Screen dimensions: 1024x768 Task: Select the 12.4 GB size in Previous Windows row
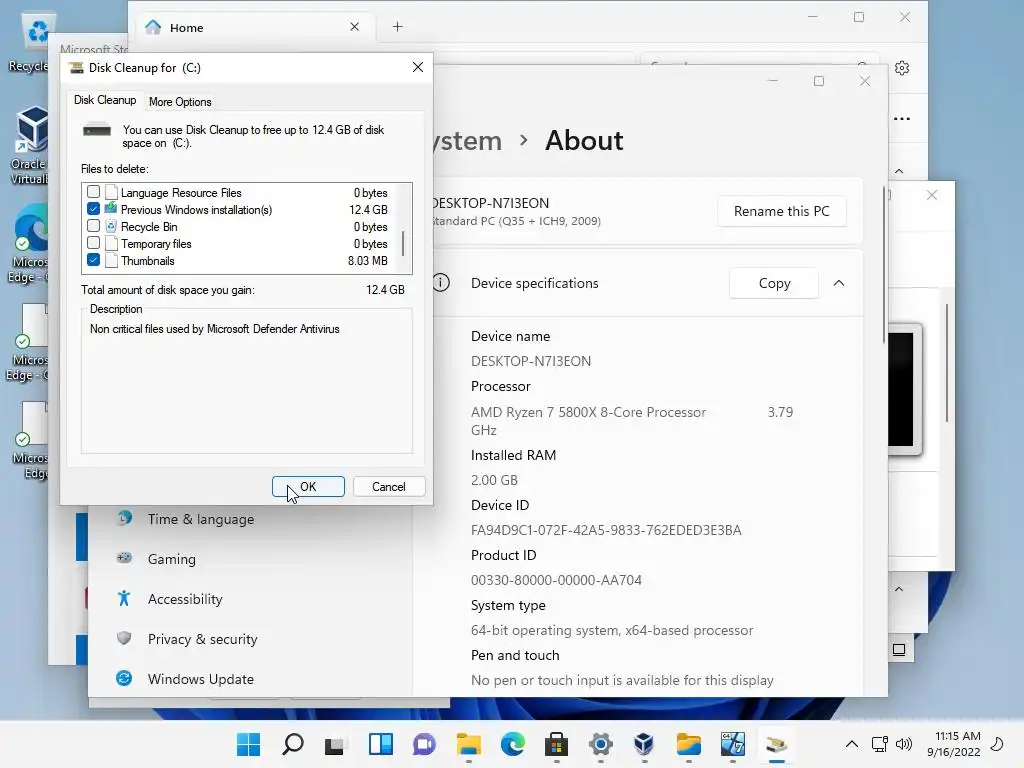(x=368, y=210)
